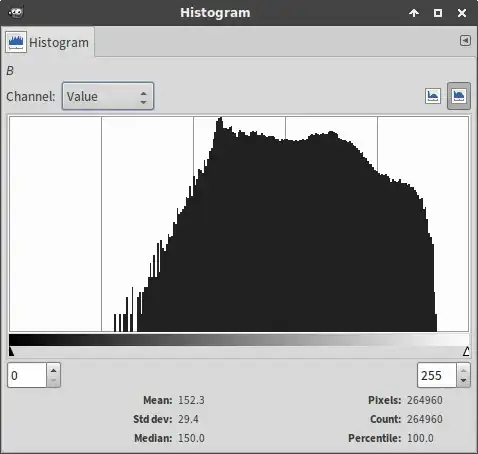The image size is (478, 454).
Task: Click the Median value 150.0
Action: click(x=191, y=438)
